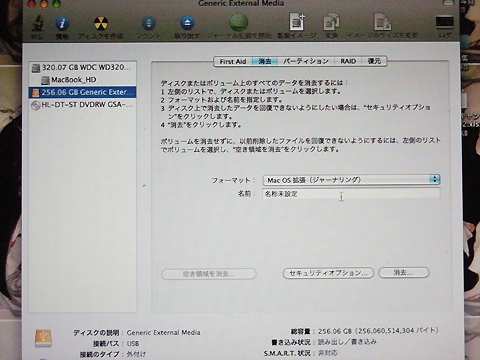Open the フォーマット Mac OS 拡張 dropdown
Viewport: 480px width, 360px height.
click(351, 180)
